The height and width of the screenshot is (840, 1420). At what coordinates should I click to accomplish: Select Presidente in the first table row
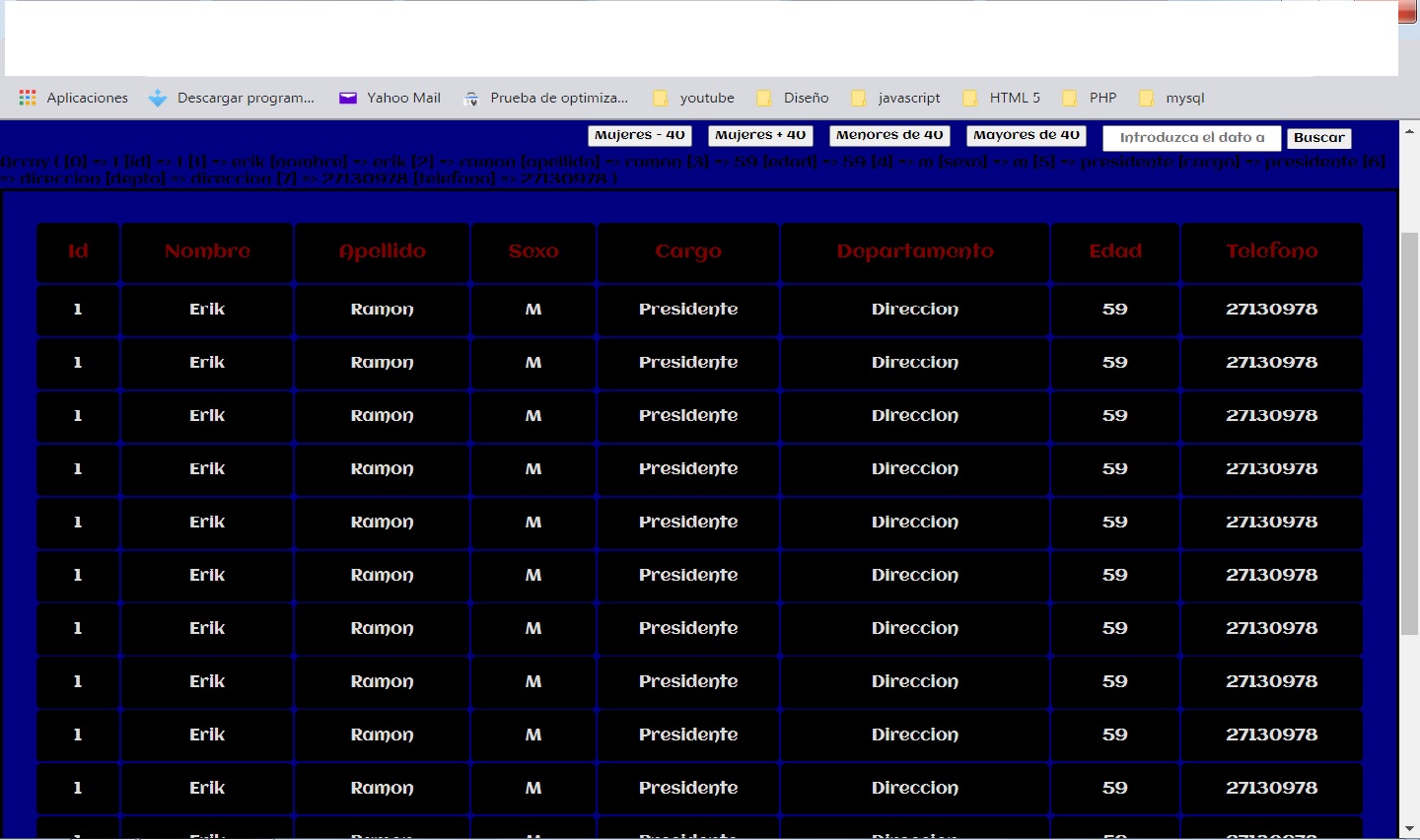click(688, 310)
